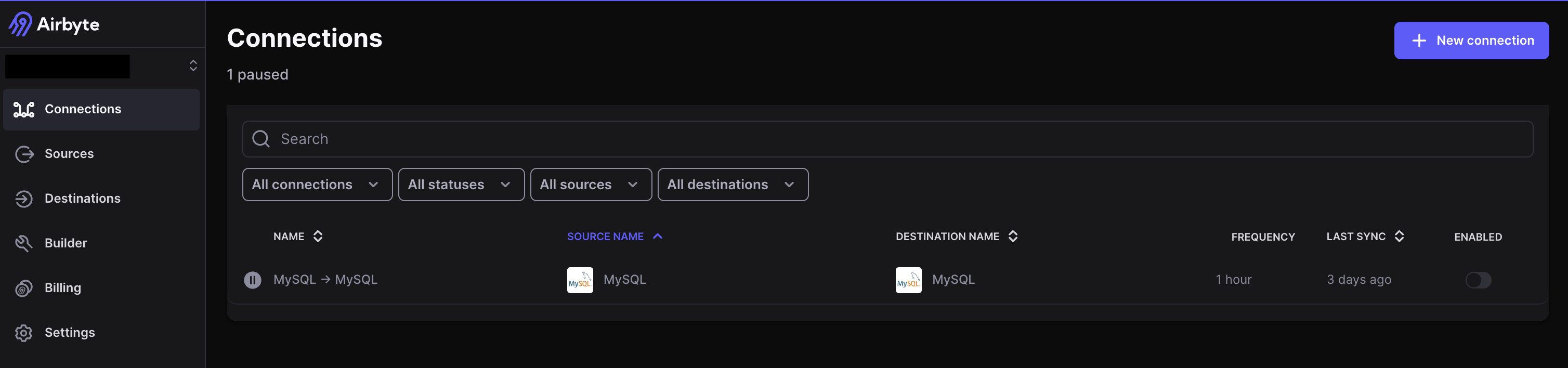Enable the MySQL connection toggle
The width and height of the screenshot is (1568, 368).
[x=1479, y=280]
